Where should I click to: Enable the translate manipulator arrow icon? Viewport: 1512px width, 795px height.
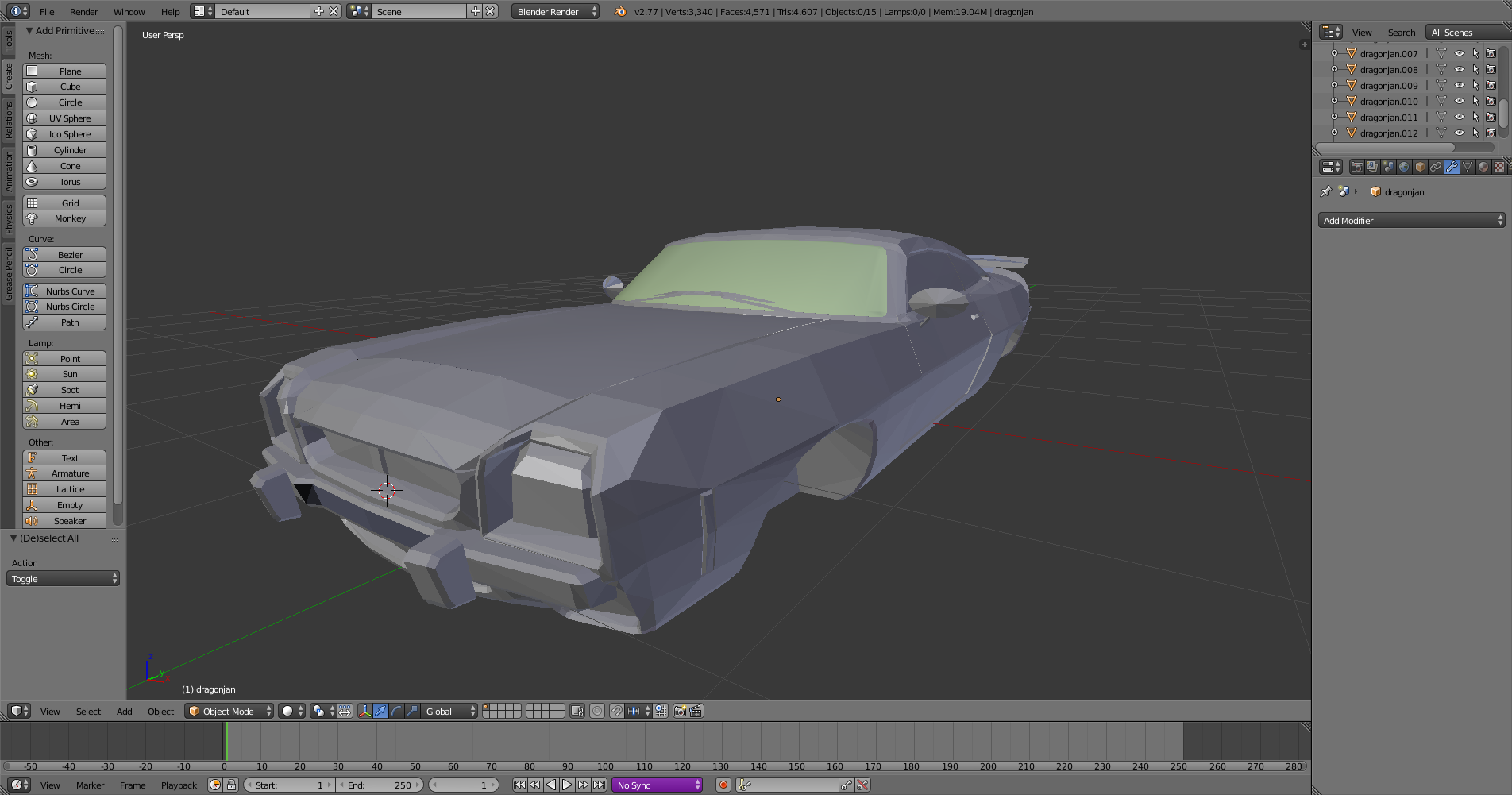pos(380,711)
